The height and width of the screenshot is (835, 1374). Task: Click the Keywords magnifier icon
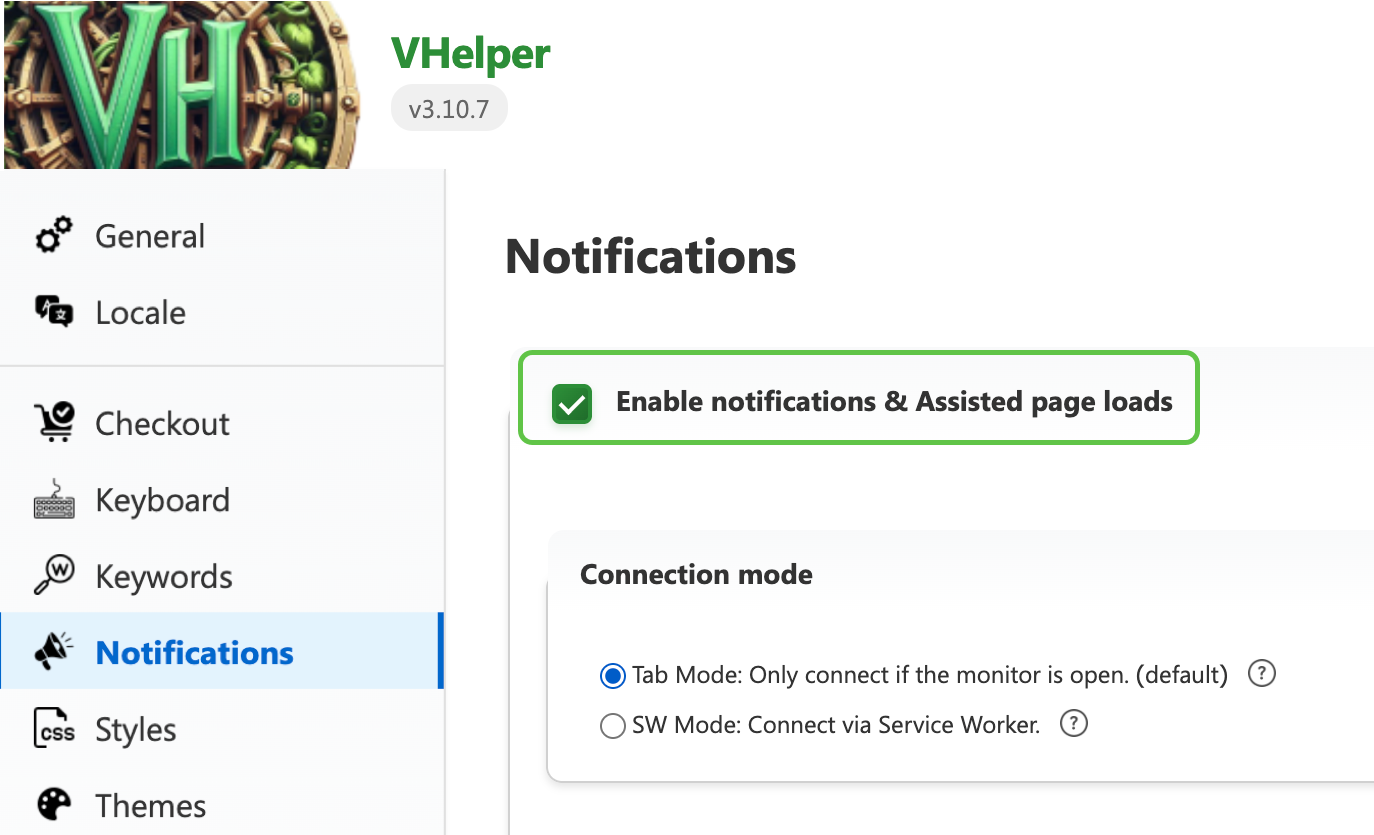[x=54, y=576]
